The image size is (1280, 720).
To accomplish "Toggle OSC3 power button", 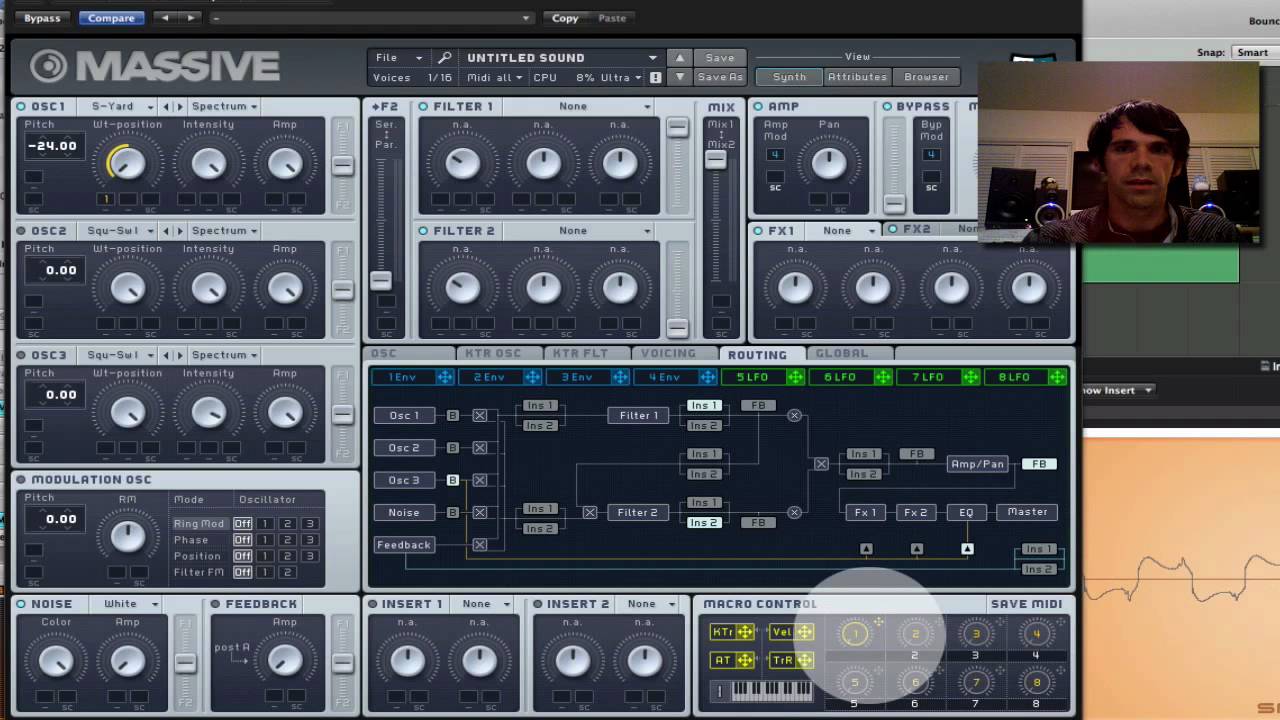I will tap(21, 355).
